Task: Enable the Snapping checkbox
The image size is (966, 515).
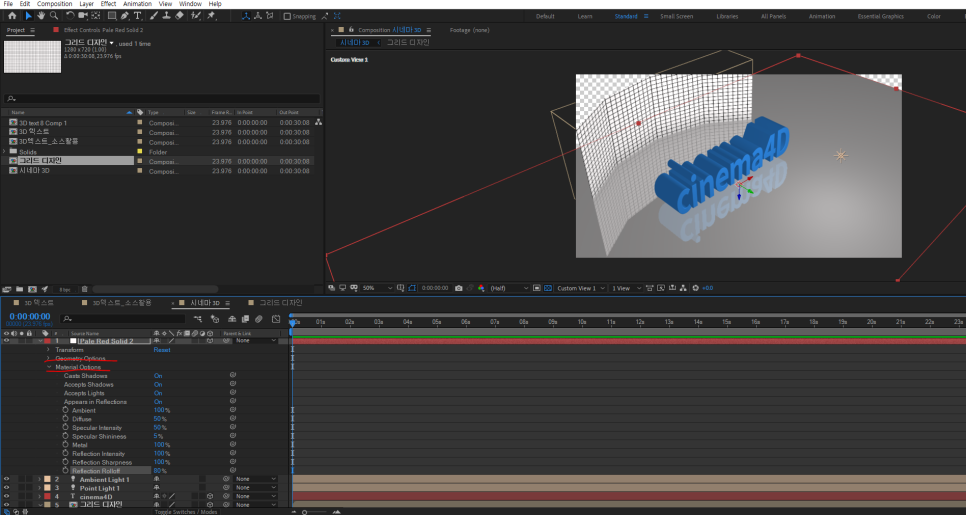Action: (287, 17)
